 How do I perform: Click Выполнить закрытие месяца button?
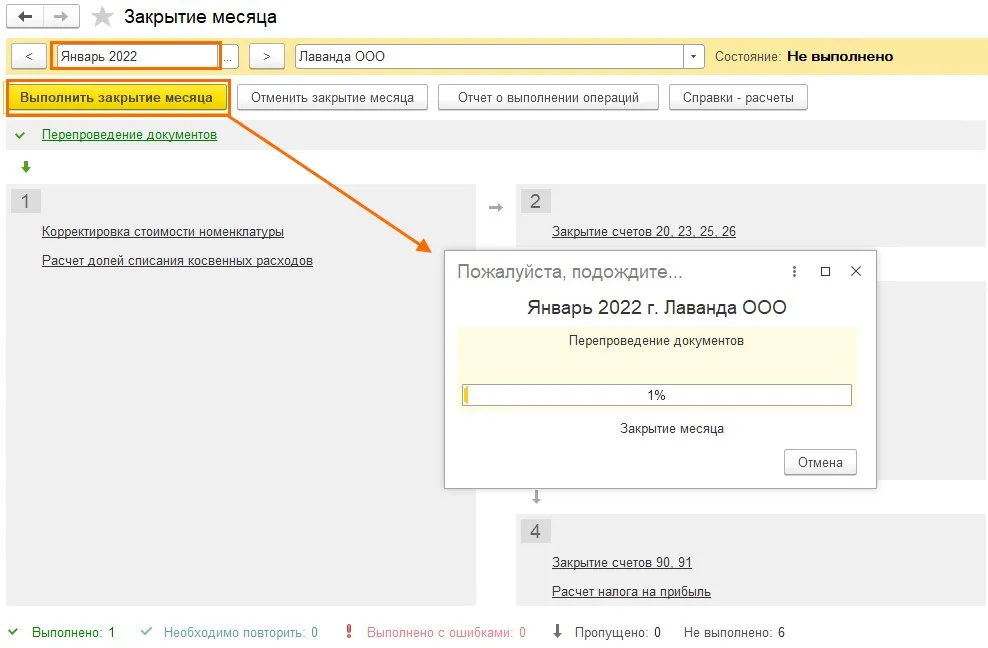coord(117,98)
